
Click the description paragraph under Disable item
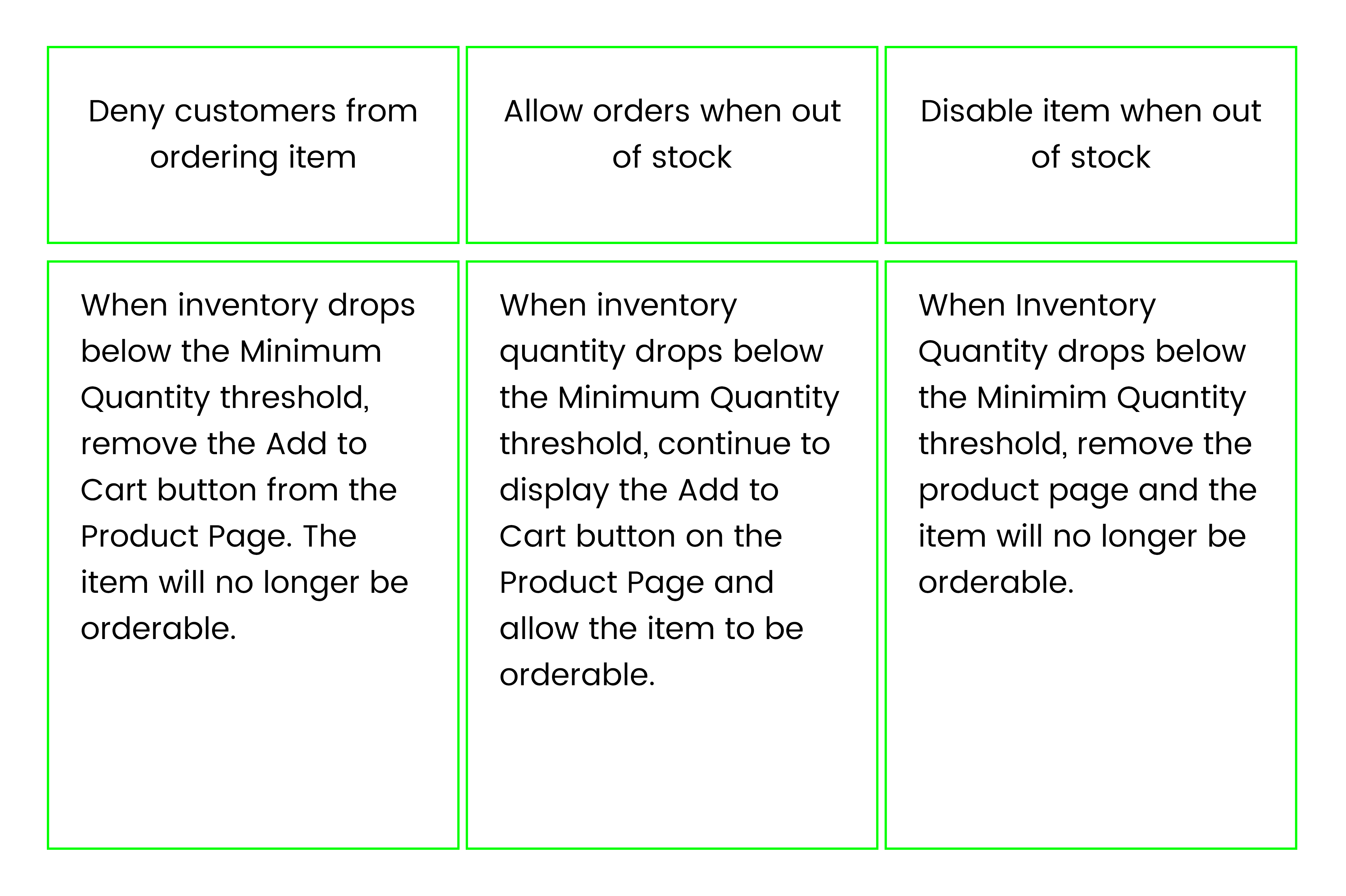pyautogui.click(x=1087, y=443)
